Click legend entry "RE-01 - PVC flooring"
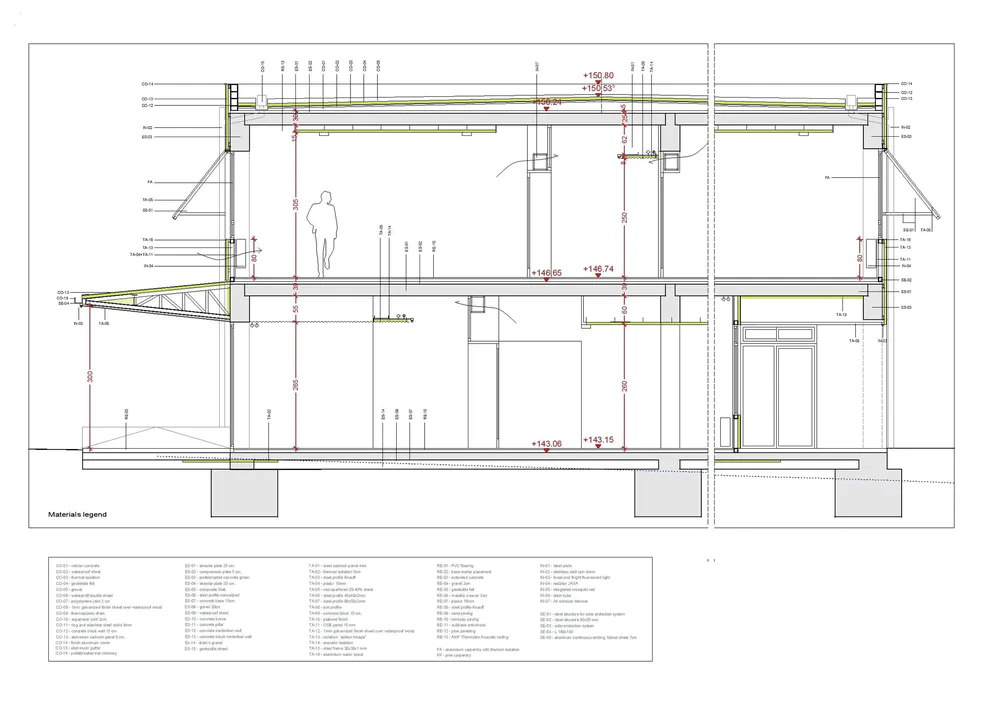The height and width of the screenshot is (707, 1000). coord(455,565)
